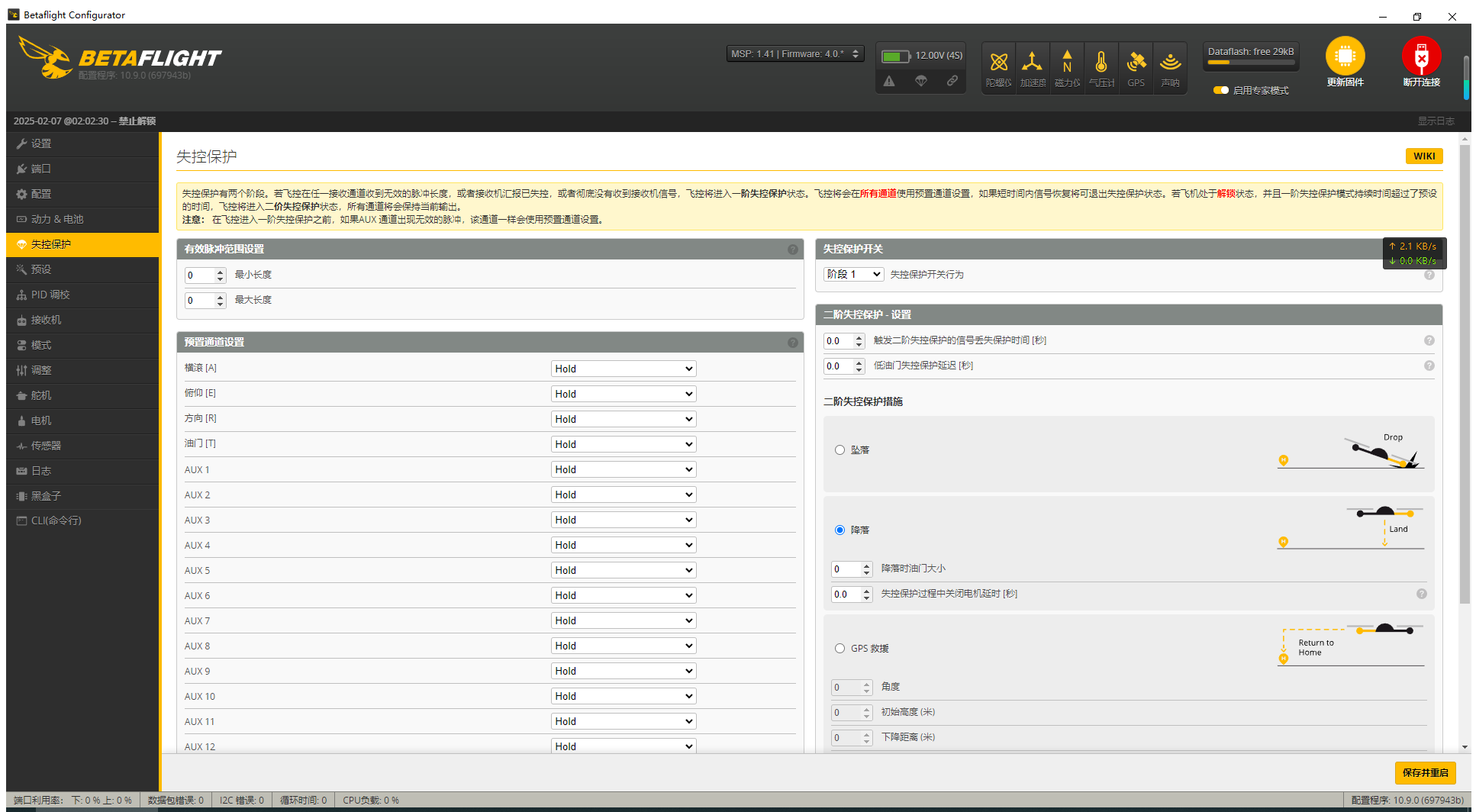Viewport: 1476px width, 812px height.
Task: Click the accelerometer sensor icon
Action: (x=1033, y=62)
